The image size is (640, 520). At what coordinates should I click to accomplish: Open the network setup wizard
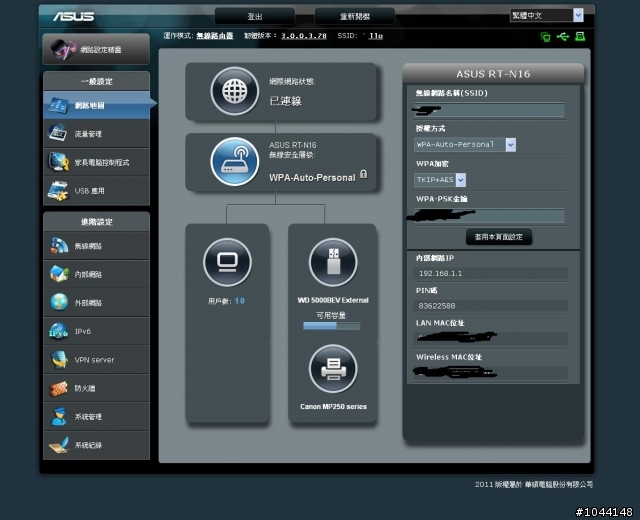pos(96,49)
